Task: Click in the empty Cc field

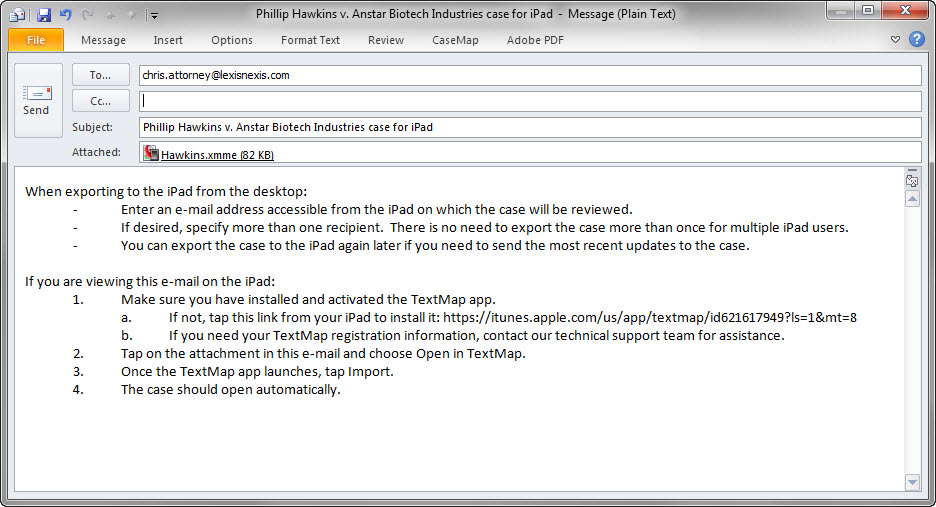Action: click(x=530, y=101)
